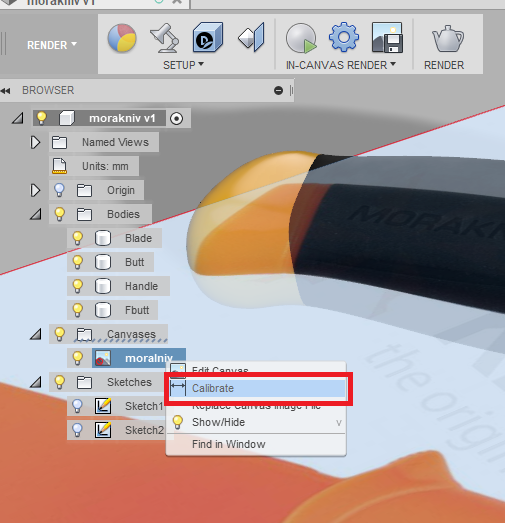
Task: Start In-Canvas Render play icon
Action: point(301,38)
